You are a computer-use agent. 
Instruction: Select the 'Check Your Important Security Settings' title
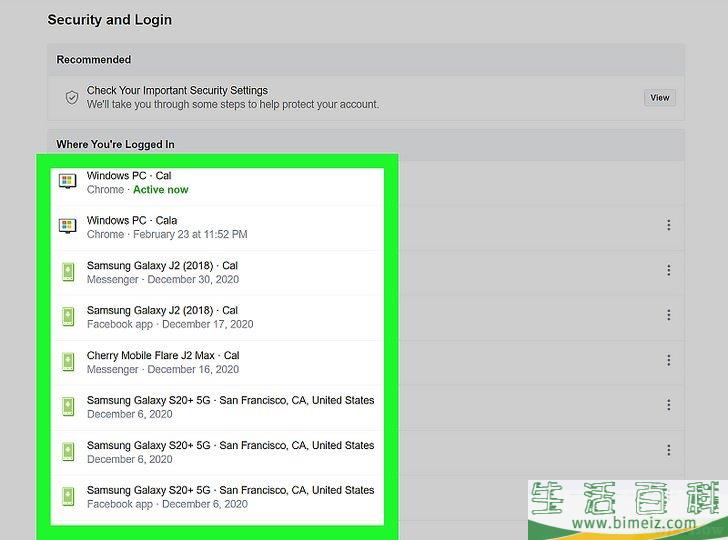[177, 90]
